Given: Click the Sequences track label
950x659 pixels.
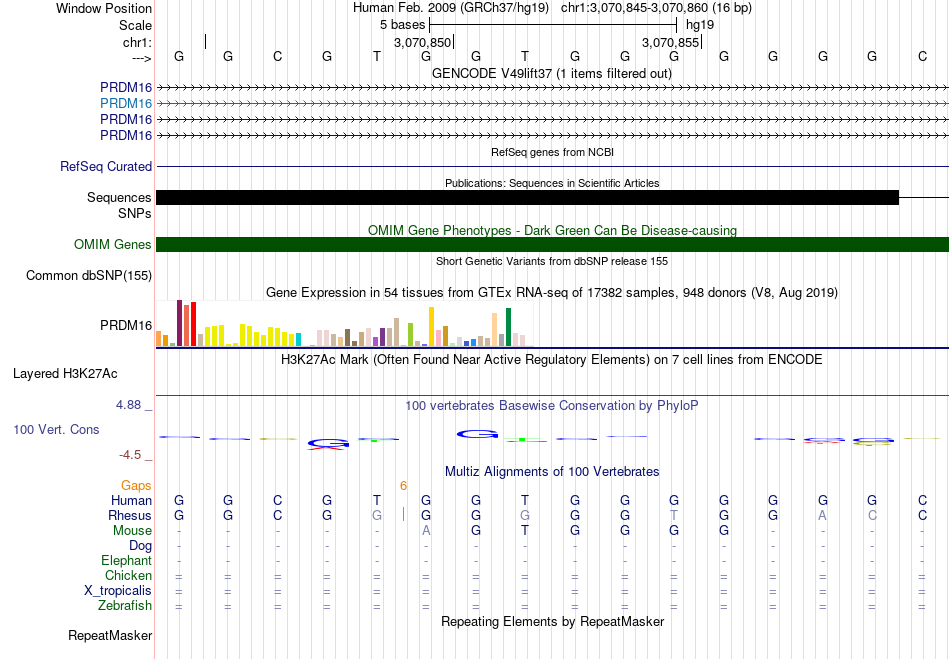Looking at the screenshot, I should coord(119,197).
